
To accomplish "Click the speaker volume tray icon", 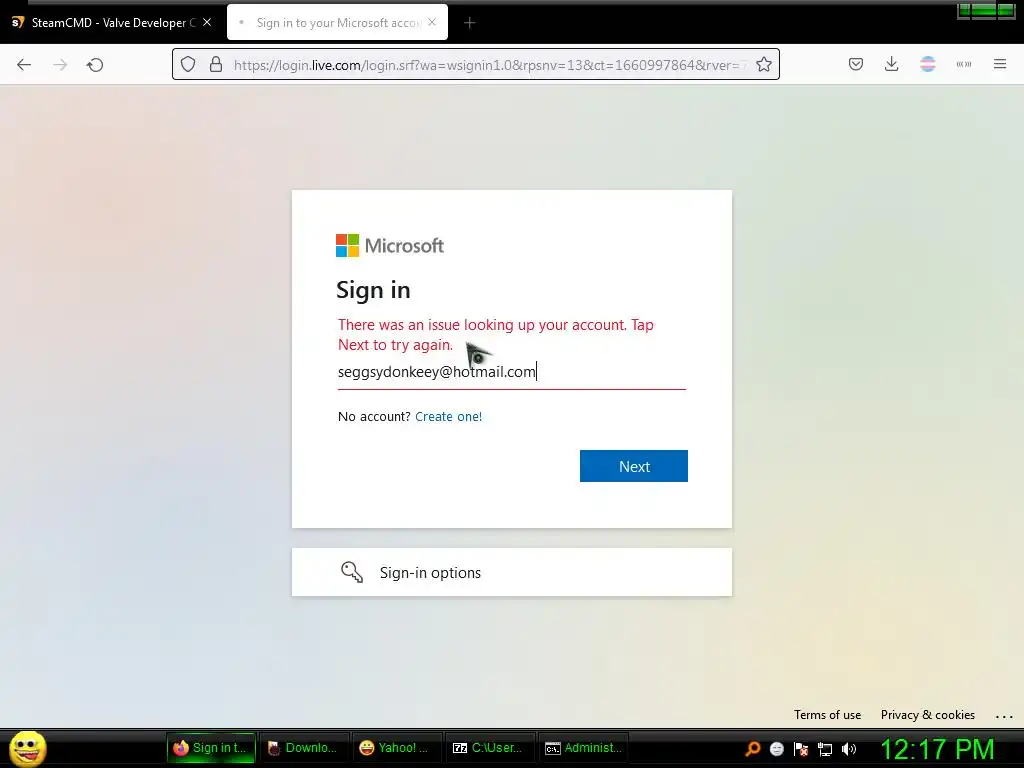I will pyautogui.click(x=849, y=749).
